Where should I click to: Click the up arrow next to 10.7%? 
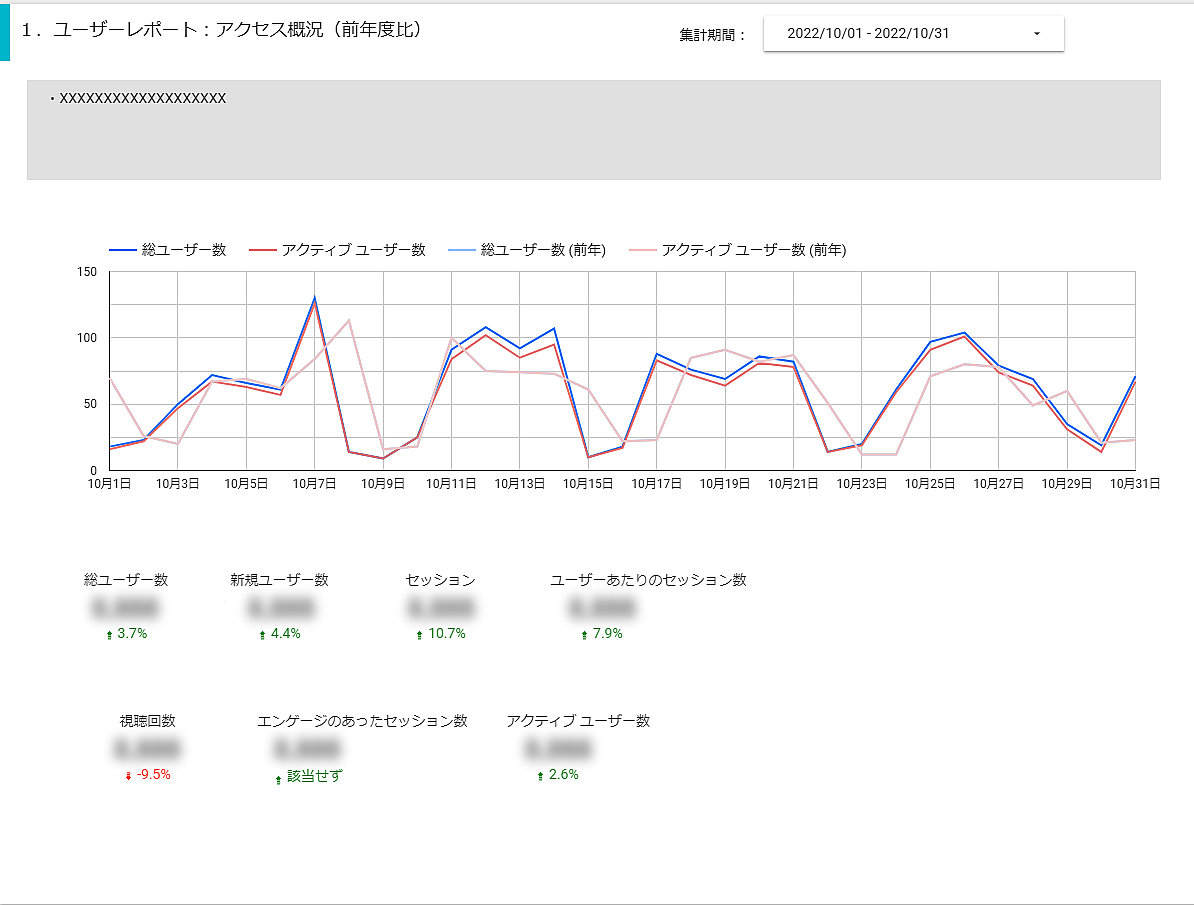(419, 635)
